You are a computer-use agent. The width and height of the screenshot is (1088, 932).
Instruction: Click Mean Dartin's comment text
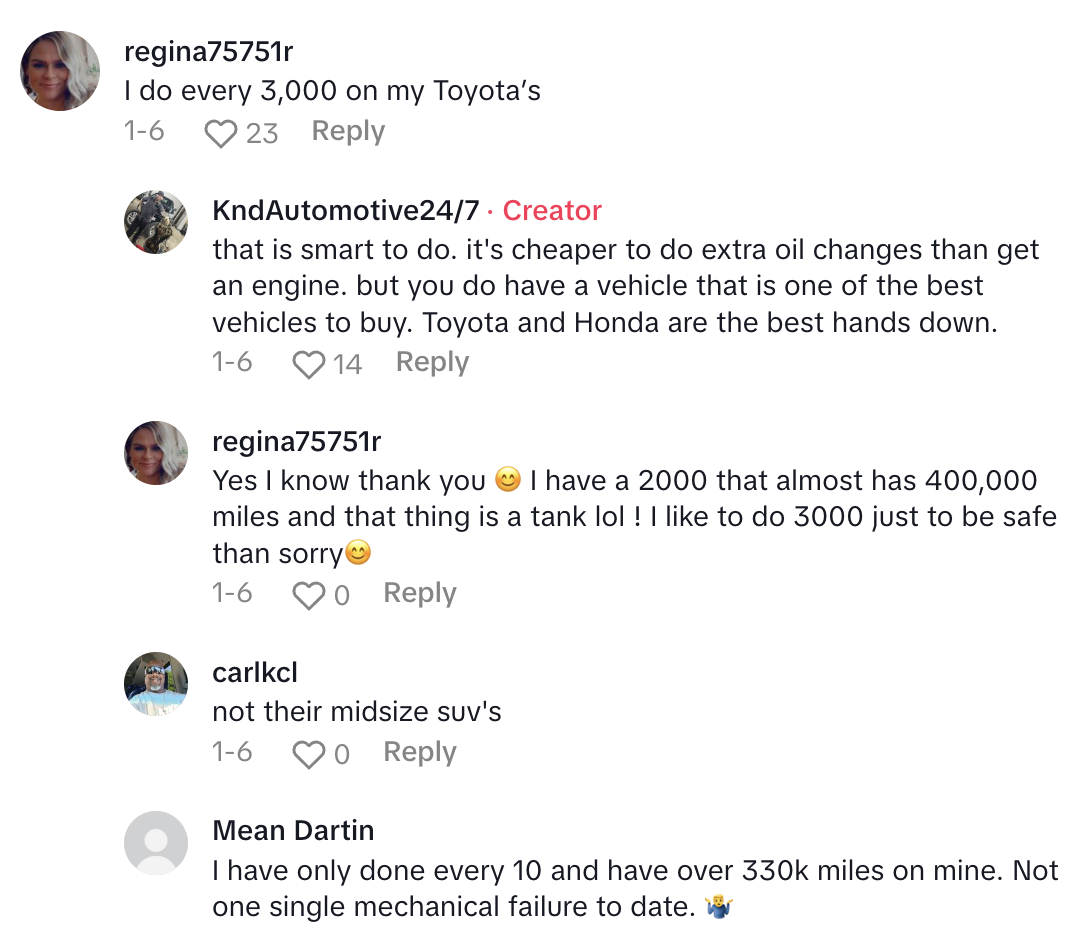click(x=634, y=889)
